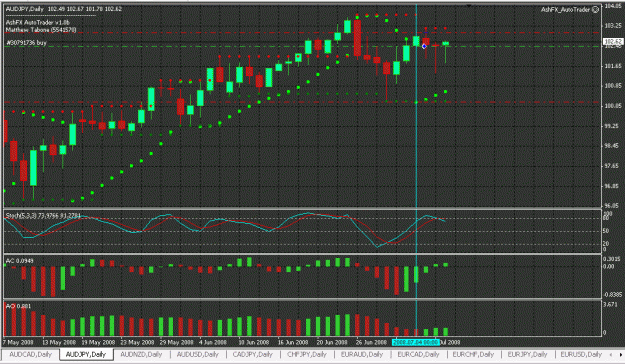Screen dimensions: 625x364
Task: Switch to the CADJPY,Daily tab
Action: (253, 354)
